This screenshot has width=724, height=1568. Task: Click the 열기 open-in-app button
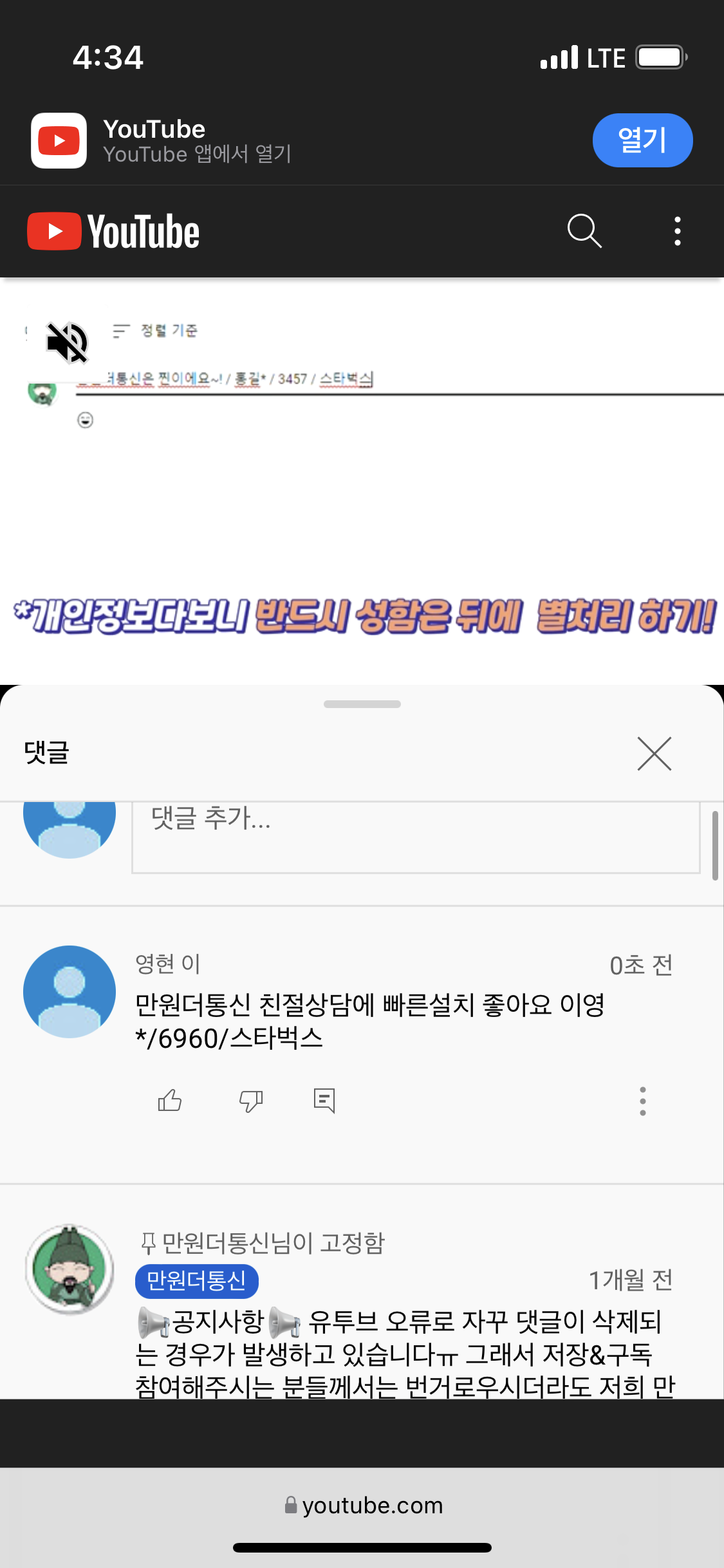tap(642, 140)
